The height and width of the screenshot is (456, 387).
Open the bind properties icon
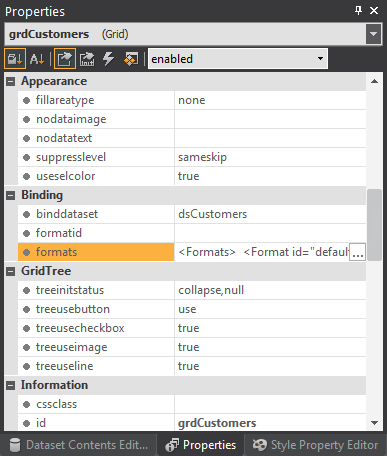click(x=87, y=59)
